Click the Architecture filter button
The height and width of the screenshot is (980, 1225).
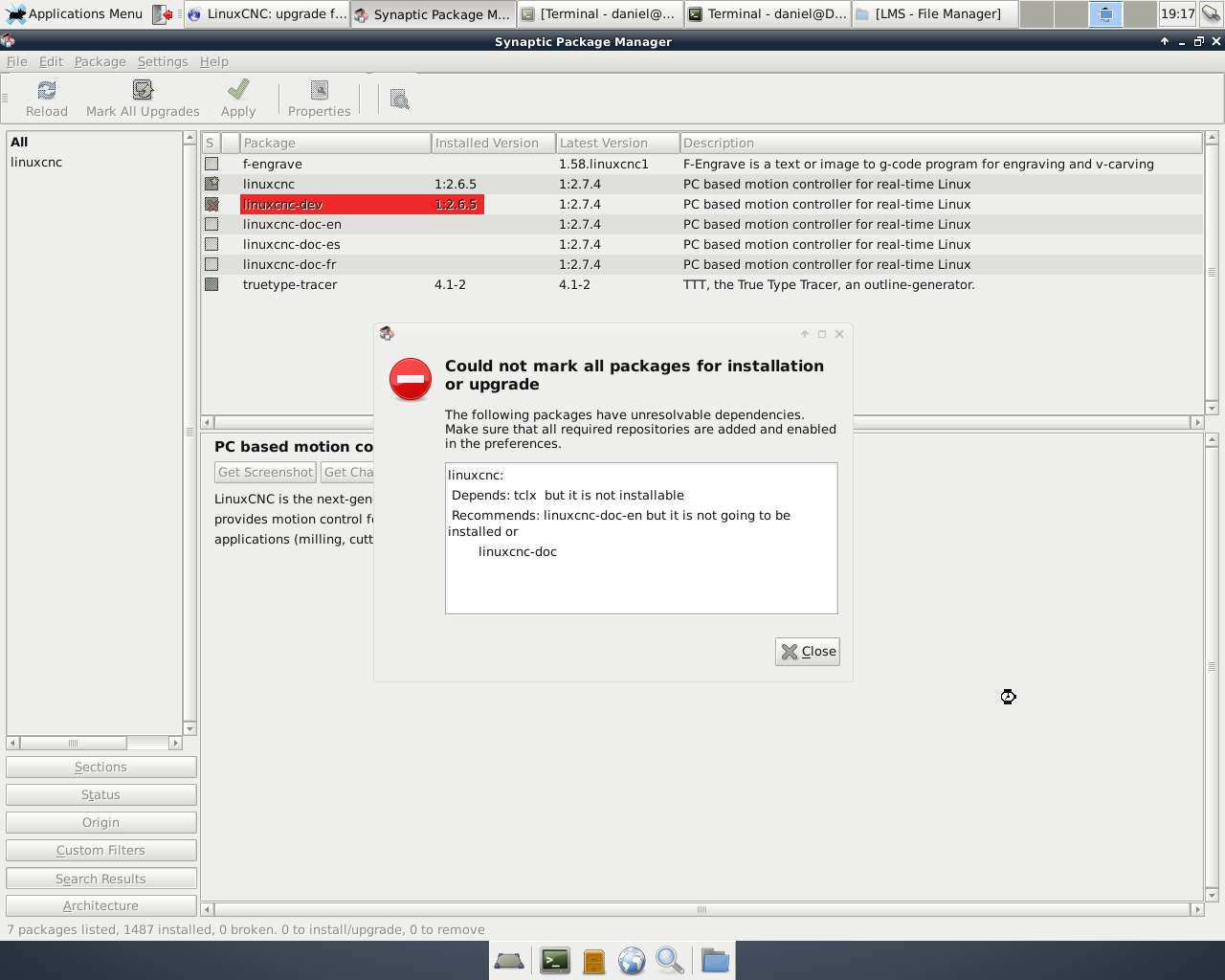(x=101, y=906)
